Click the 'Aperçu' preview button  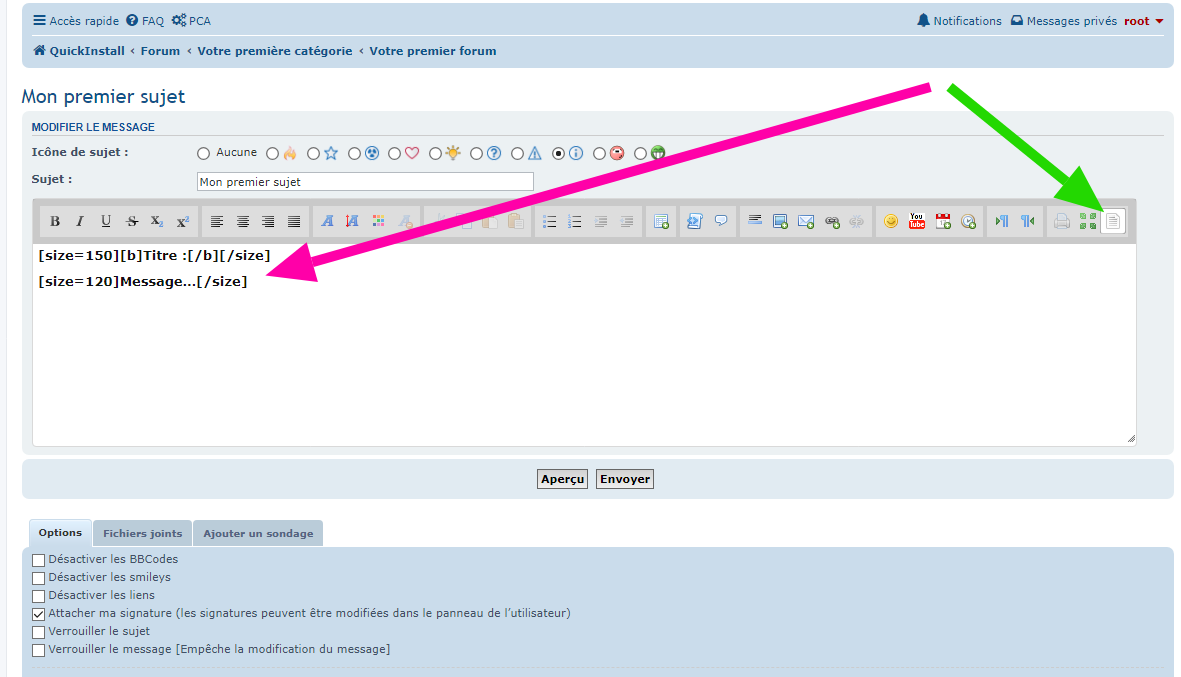pyautogui.click(x=562, y=479)
